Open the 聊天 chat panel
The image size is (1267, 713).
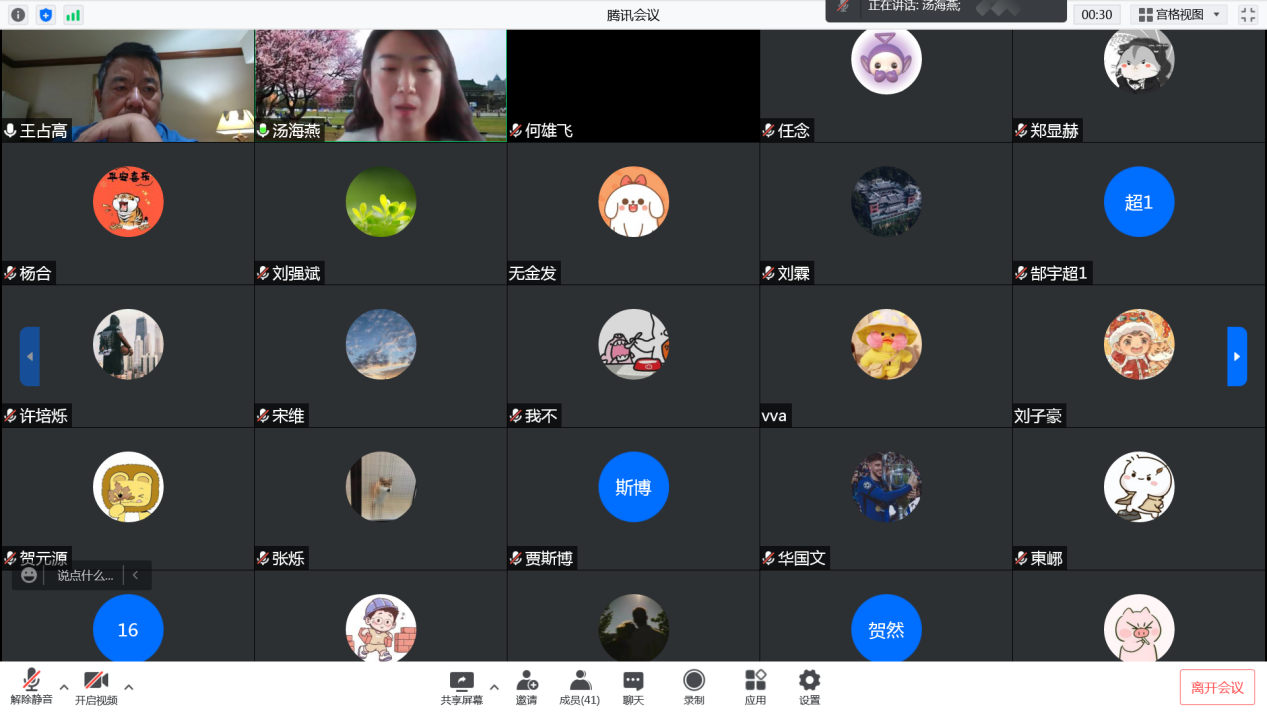coord(632,687)
